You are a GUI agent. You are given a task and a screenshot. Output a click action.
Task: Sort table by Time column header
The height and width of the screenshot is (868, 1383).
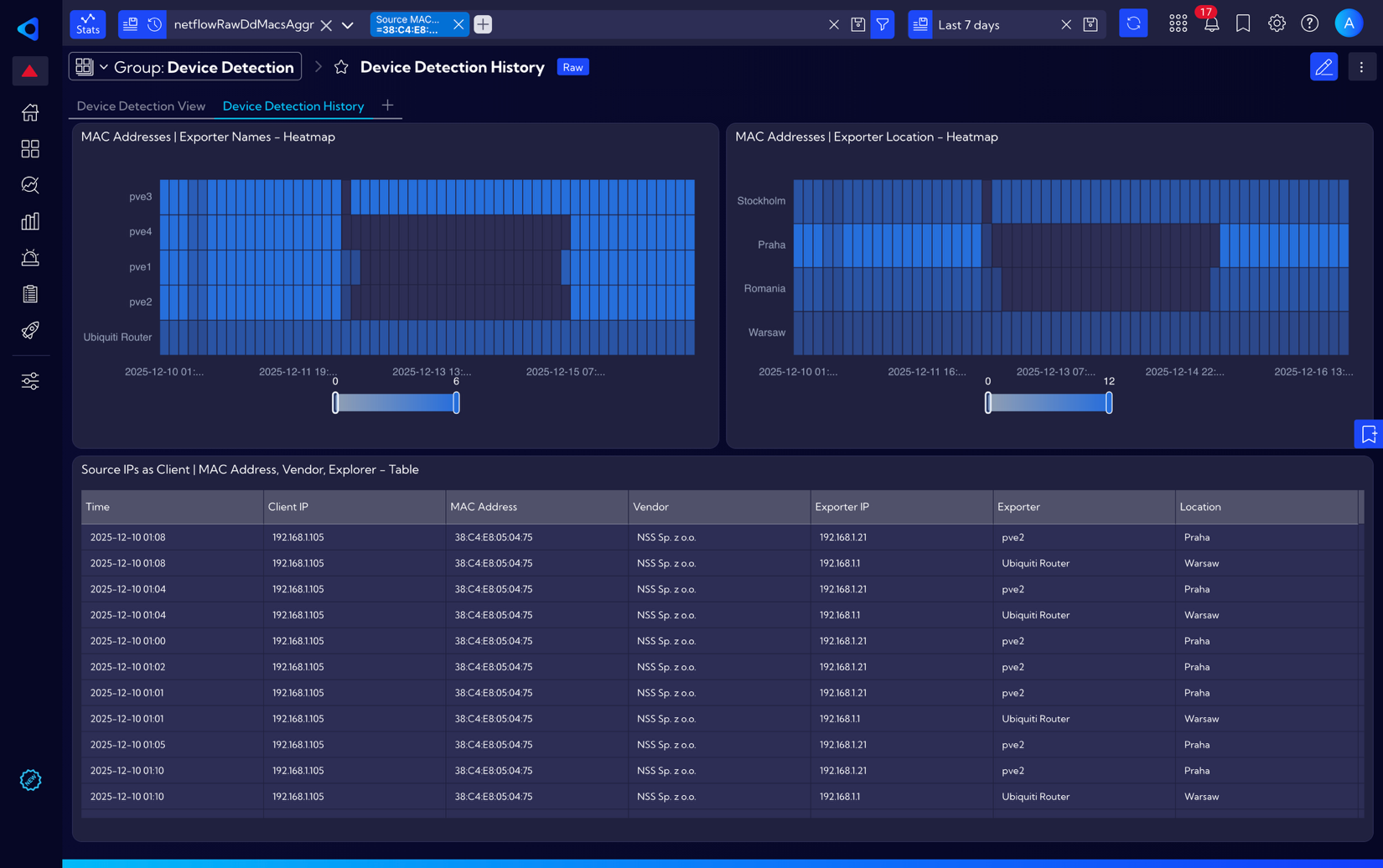click(172, 507)
